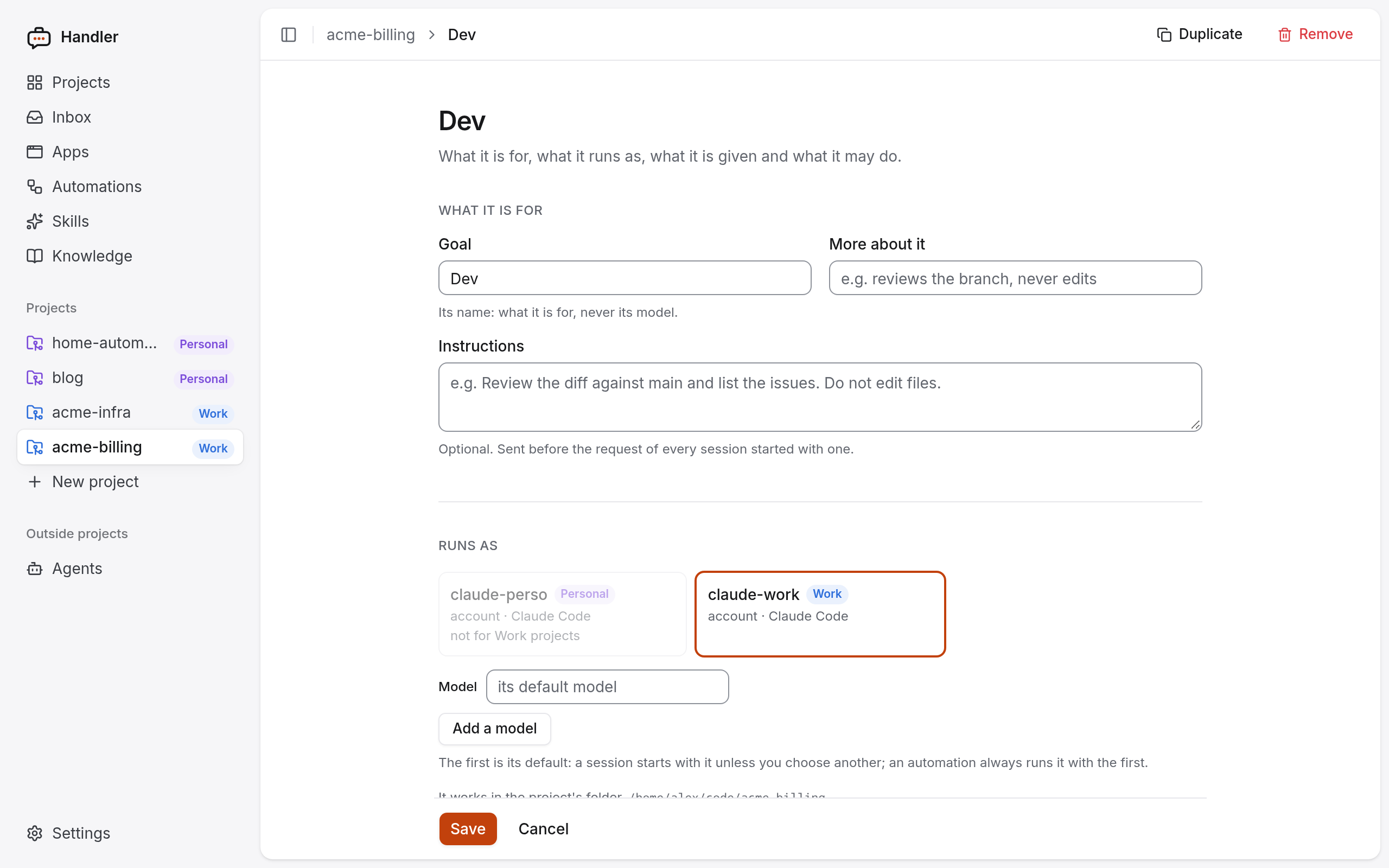Focus the More about it field

tap(1015, 278)
